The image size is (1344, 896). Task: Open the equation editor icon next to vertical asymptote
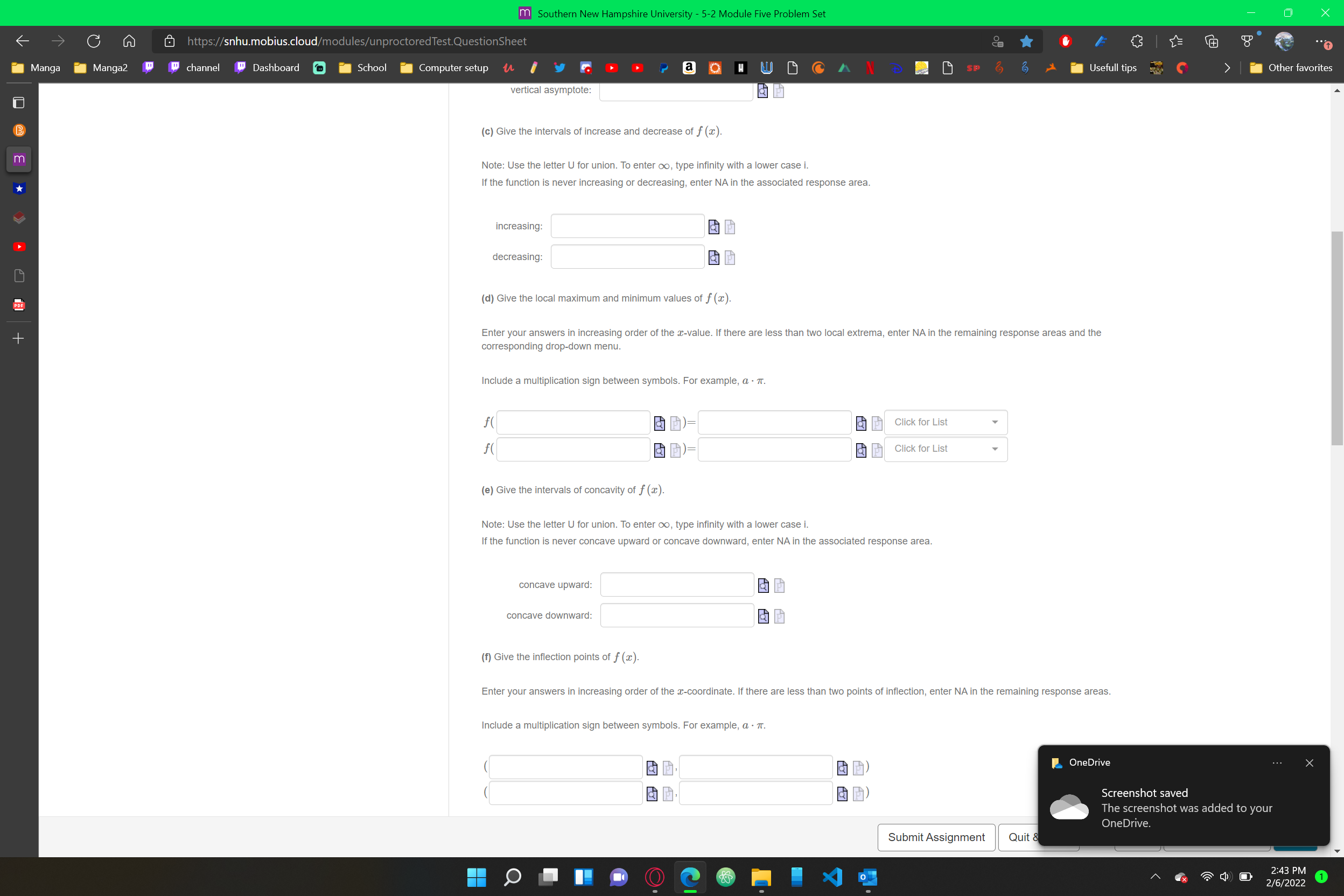[762, 91]
